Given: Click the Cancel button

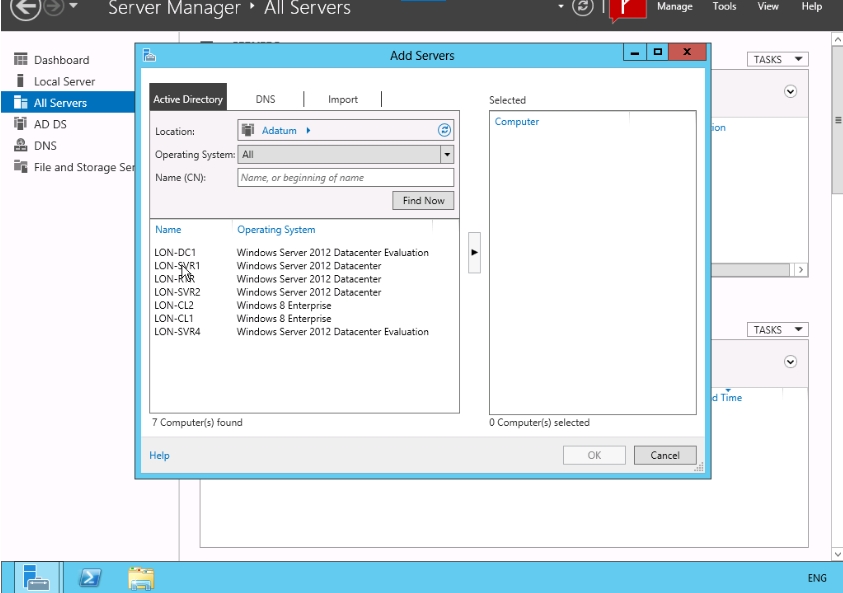Looking at the screenshot, I should pos(665,455).
